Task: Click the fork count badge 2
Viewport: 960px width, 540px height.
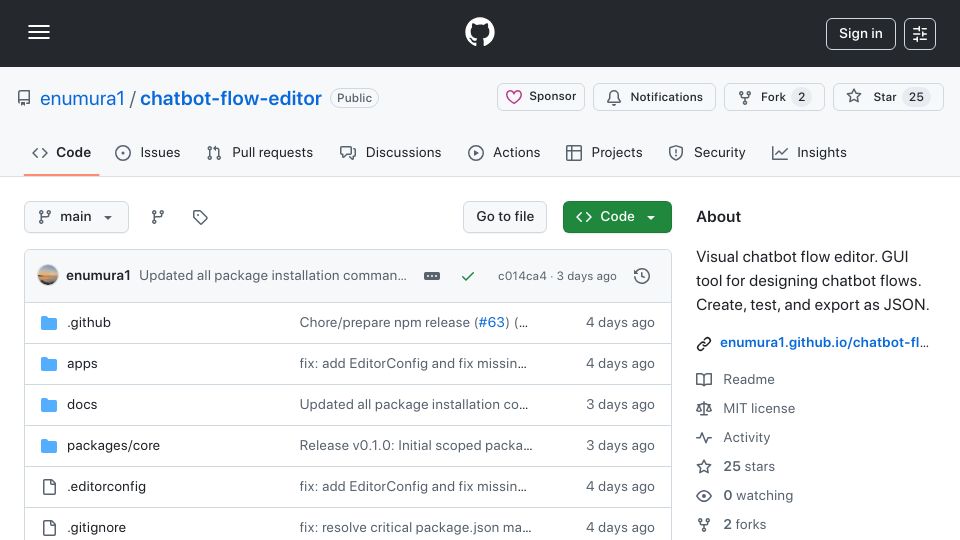Action: tap(801, 97)
